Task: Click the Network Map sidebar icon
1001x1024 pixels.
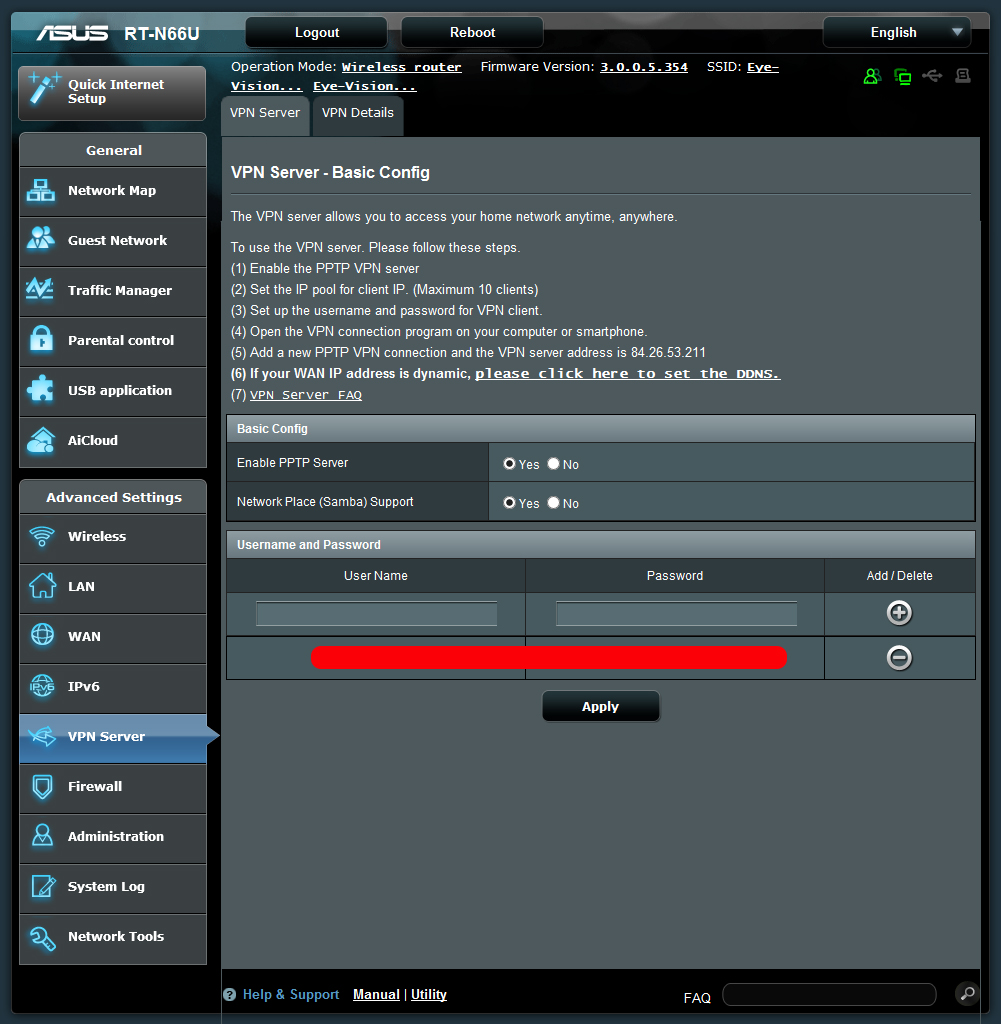Action: tap(41, 191)
